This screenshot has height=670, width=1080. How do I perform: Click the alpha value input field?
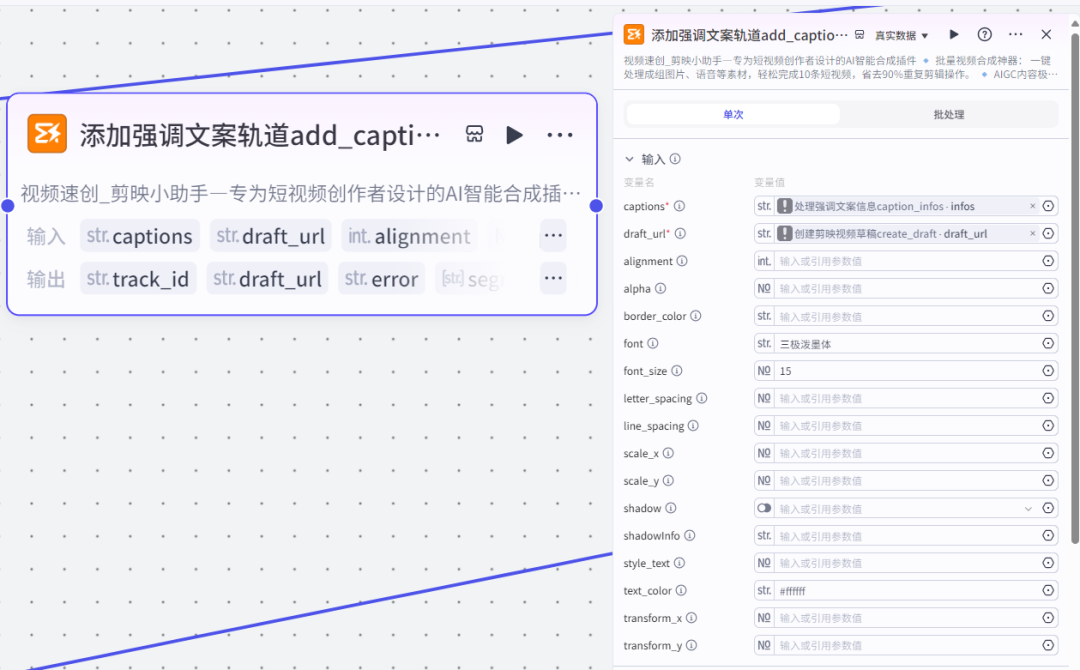pos(906,289)
